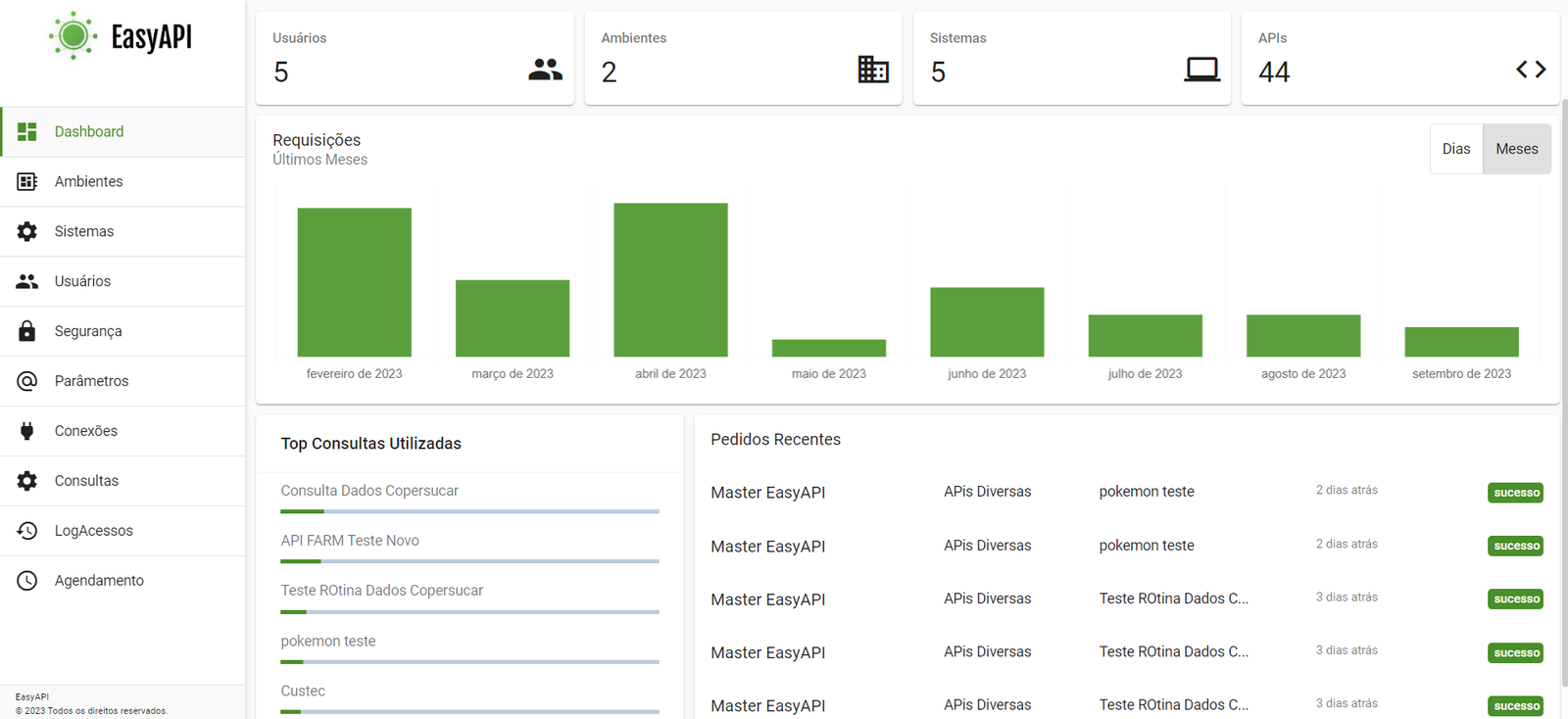Click the code brackets icon in APIs card

[x=1531, y=70]
